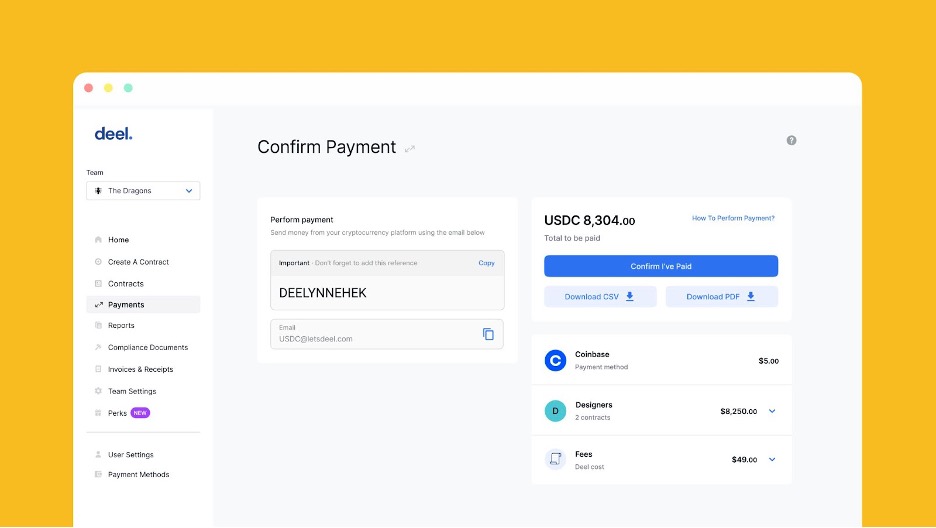Click Download CSV button
The width and height of the screenshot is (936, 528).
click(x=600, y=297)
